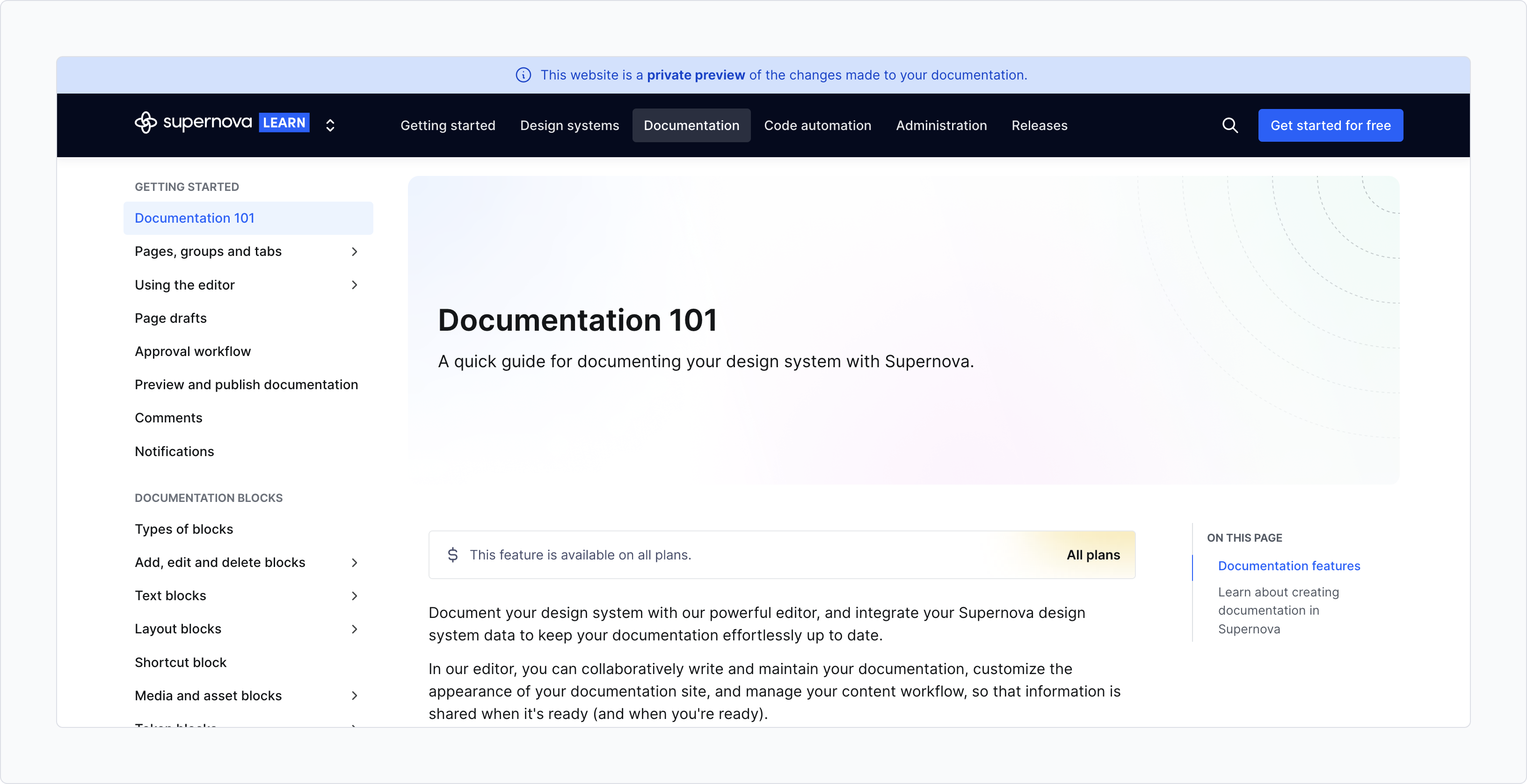Expand the Media and asset blocks section

tap(355, 695)
